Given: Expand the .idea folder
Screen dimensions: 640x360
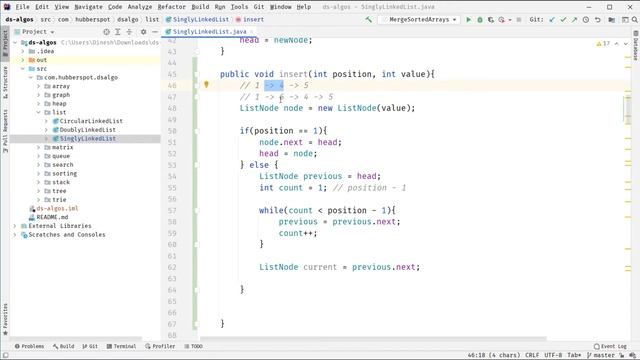Looking at the screenshot, I should click(x=23, y=51).
